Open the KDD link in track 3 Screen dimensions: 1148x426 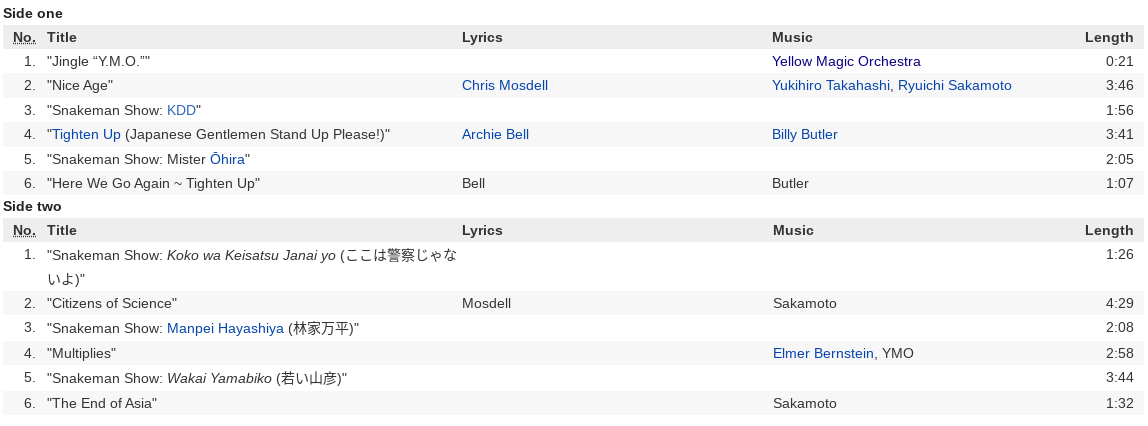click(182, 111)
